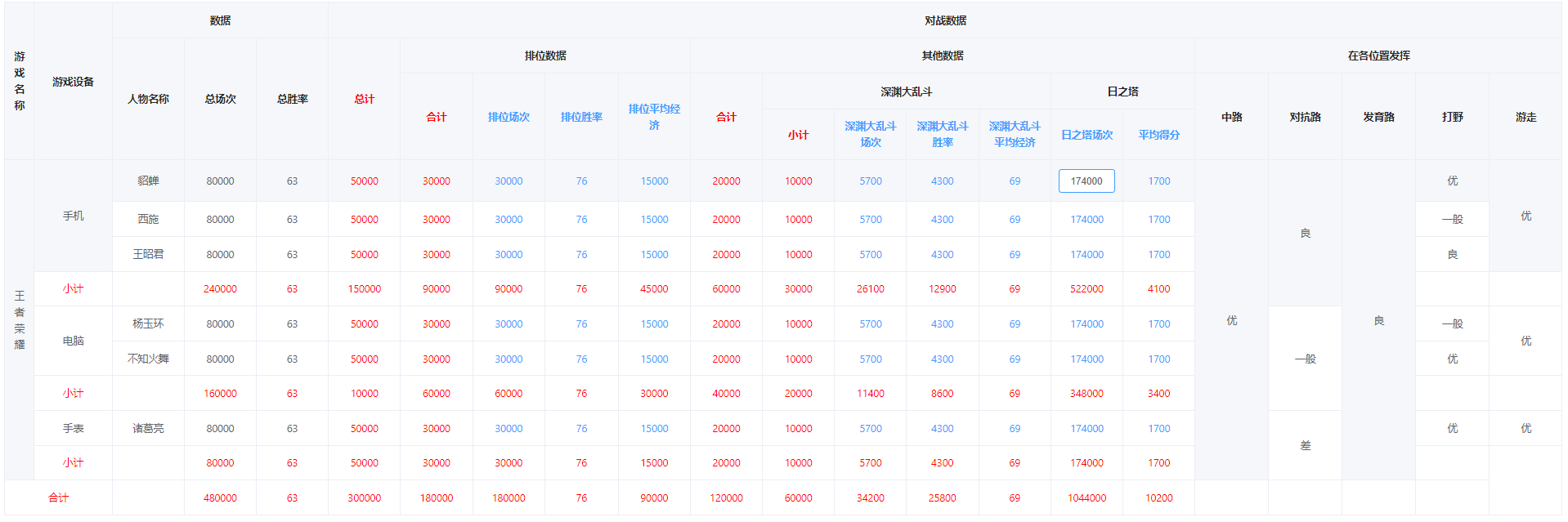Click the 160000 subtotal value

click(x=220, y=393)
